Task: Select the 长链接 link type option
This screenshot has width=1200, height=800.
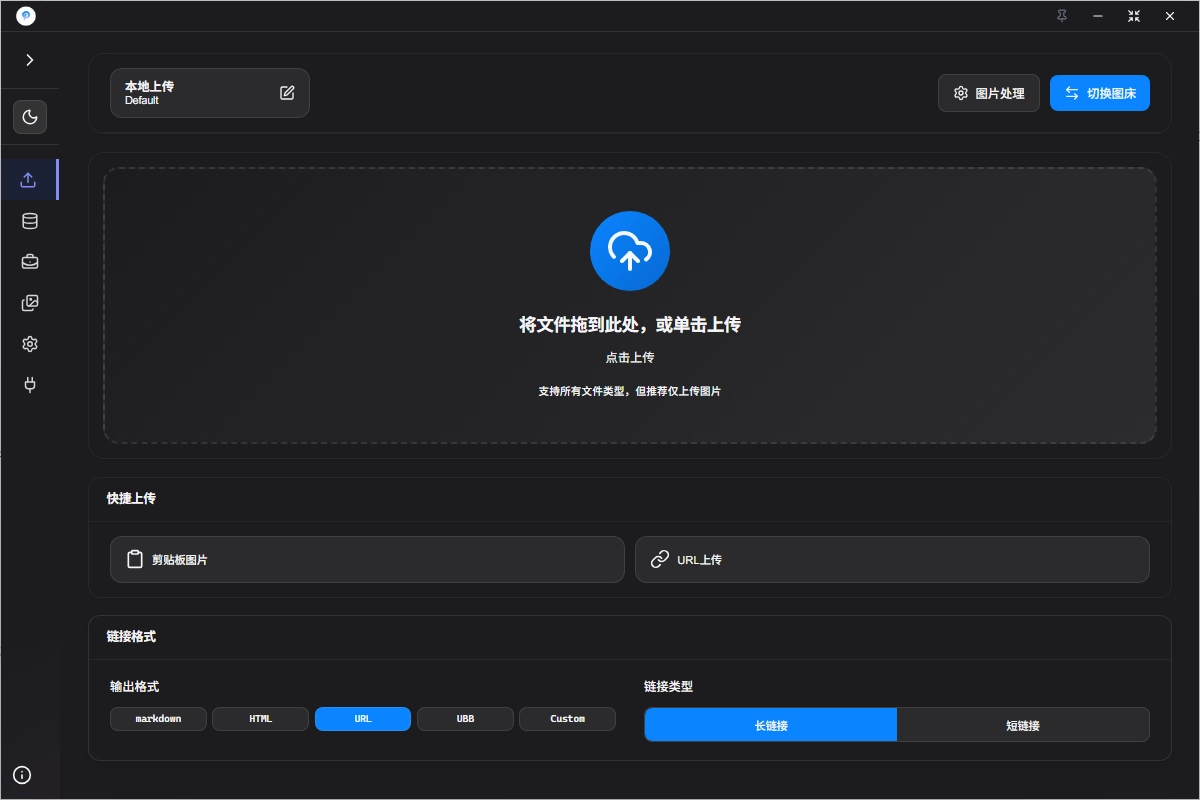Action: [x=770, y=724]
